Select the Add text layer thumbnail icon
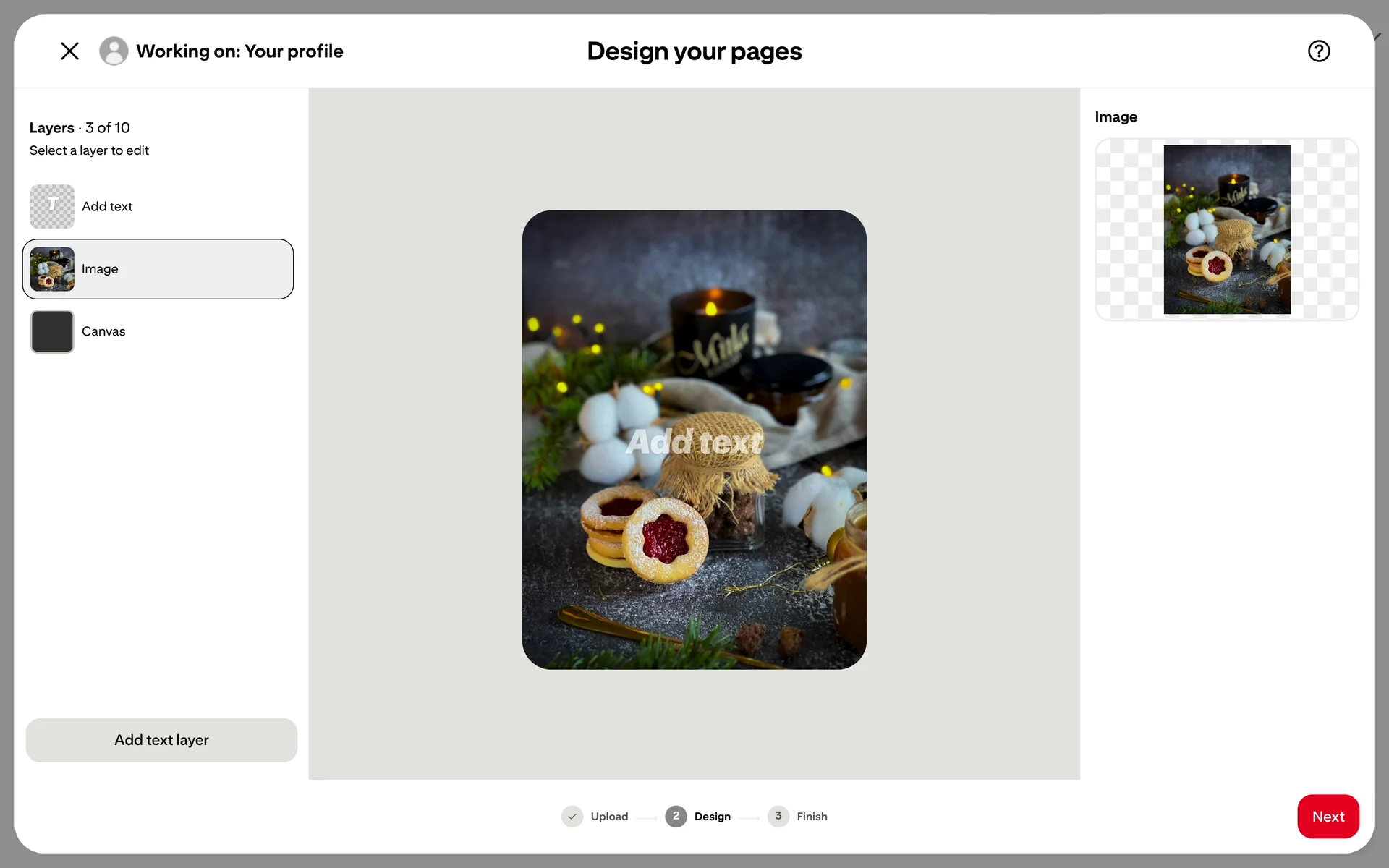This screenshot has width=1389, height=868. click(x=52, y=206)
